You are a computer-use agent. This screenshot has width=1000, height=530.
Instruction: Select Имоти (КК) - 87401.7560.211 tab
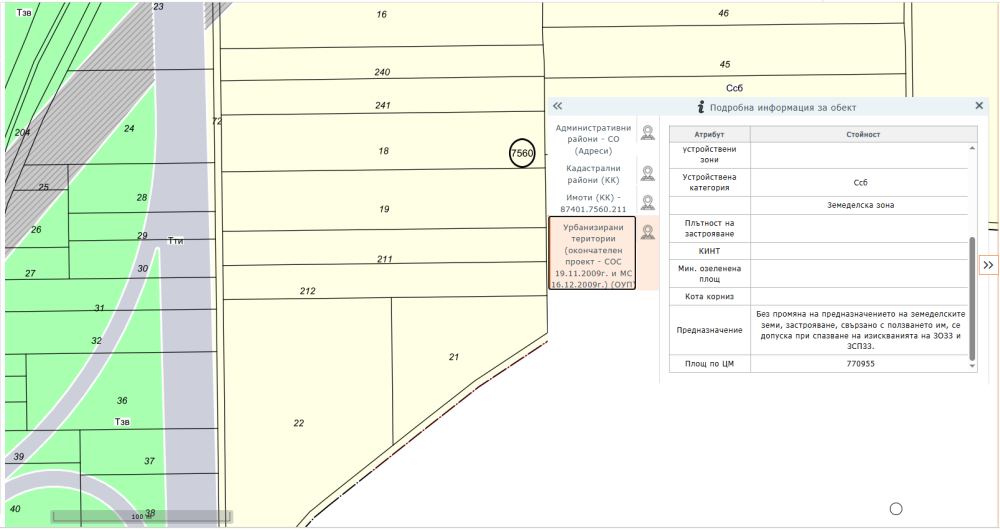pyautogui.click(x=593, y=203)
